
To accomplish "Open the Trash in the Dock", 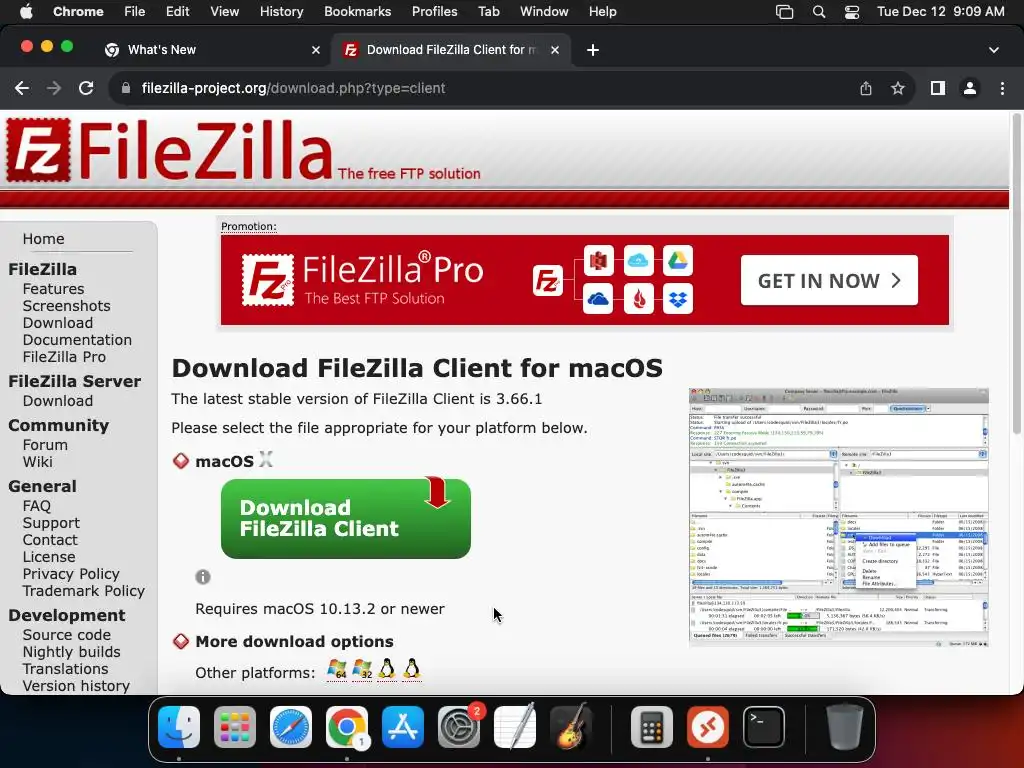I will [x=845, y=727].
